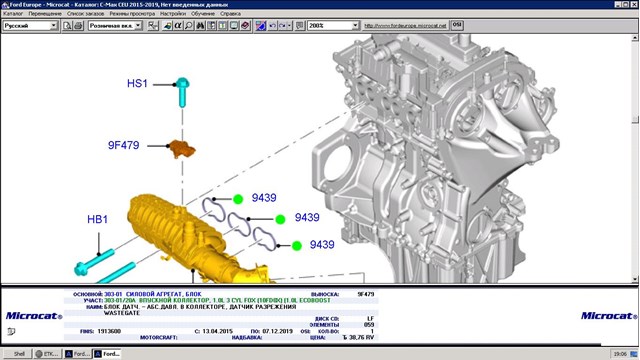Click the Shell taskbar button

pyautogui.click(x=18, y=353)
